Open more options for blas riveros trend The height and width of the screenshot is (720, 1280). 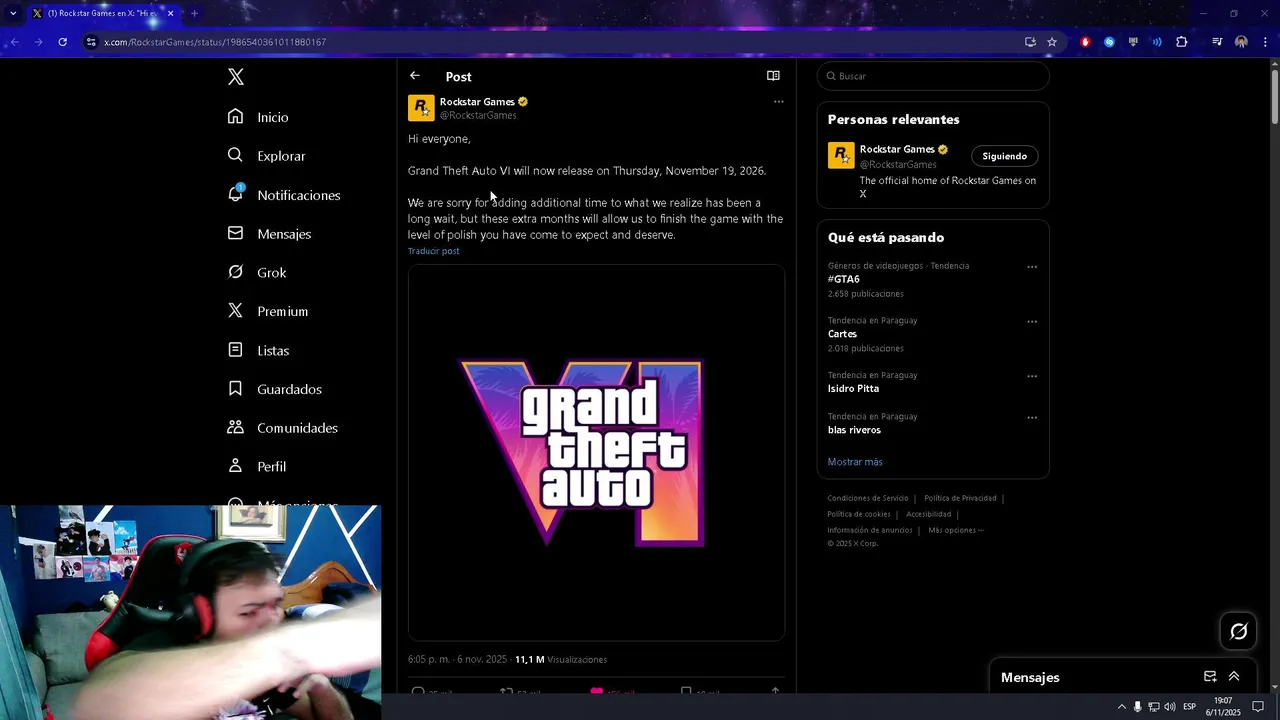pos(1032,418)
